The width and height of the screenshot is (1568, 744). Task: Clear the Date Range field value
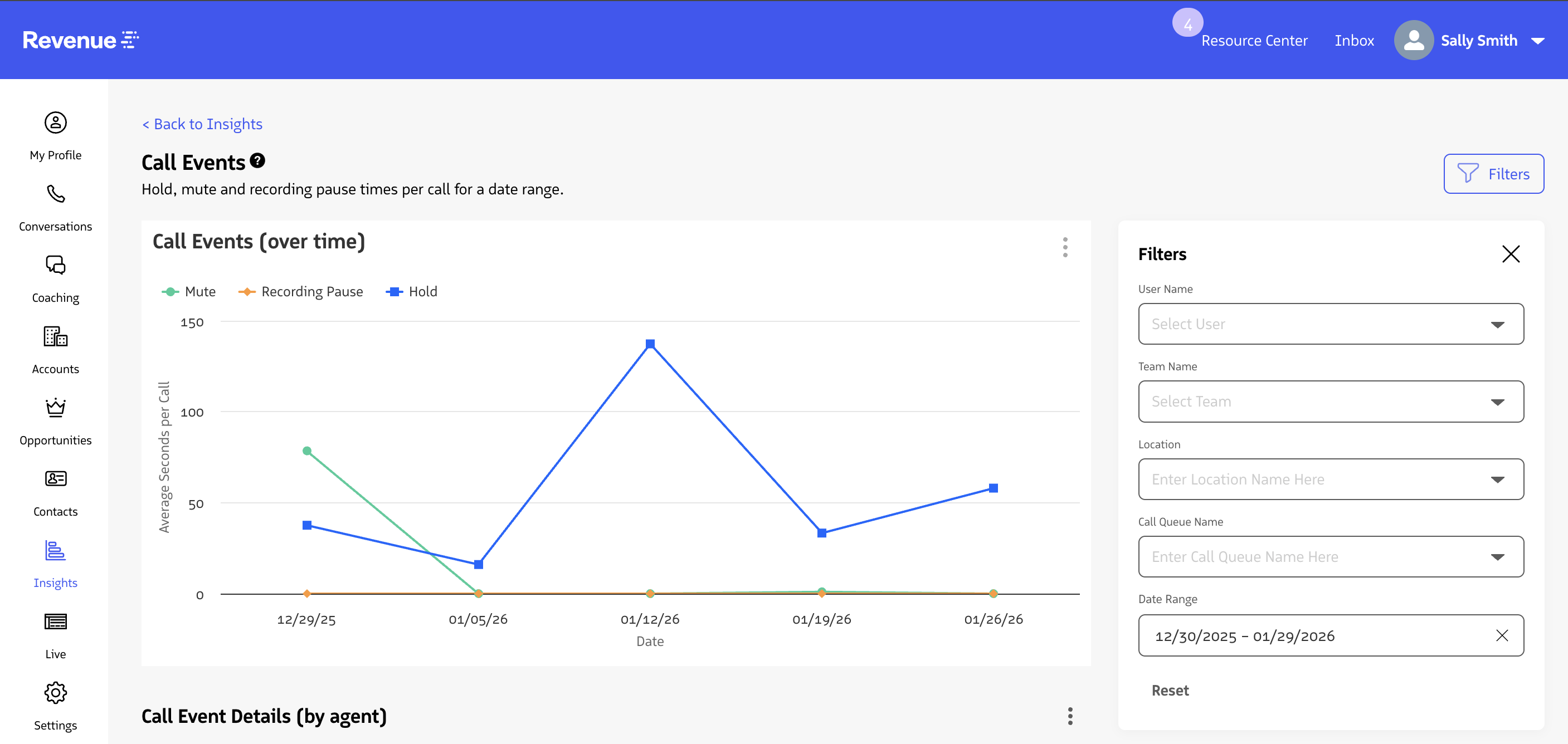(1502, 636)
